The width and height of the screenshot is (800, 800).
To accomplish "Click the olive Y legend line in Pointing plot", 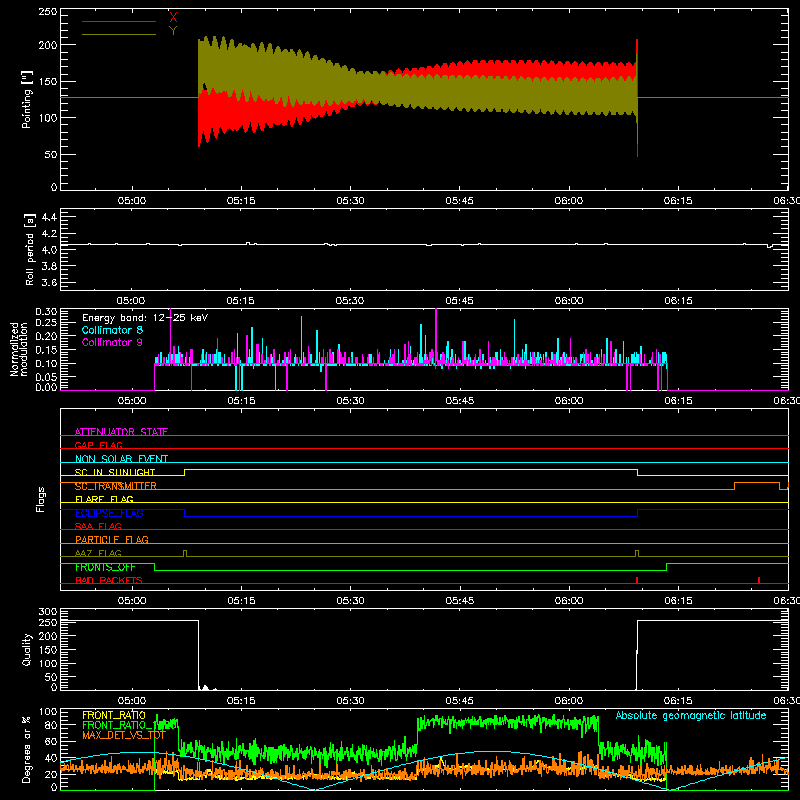I will coord(119,34).
